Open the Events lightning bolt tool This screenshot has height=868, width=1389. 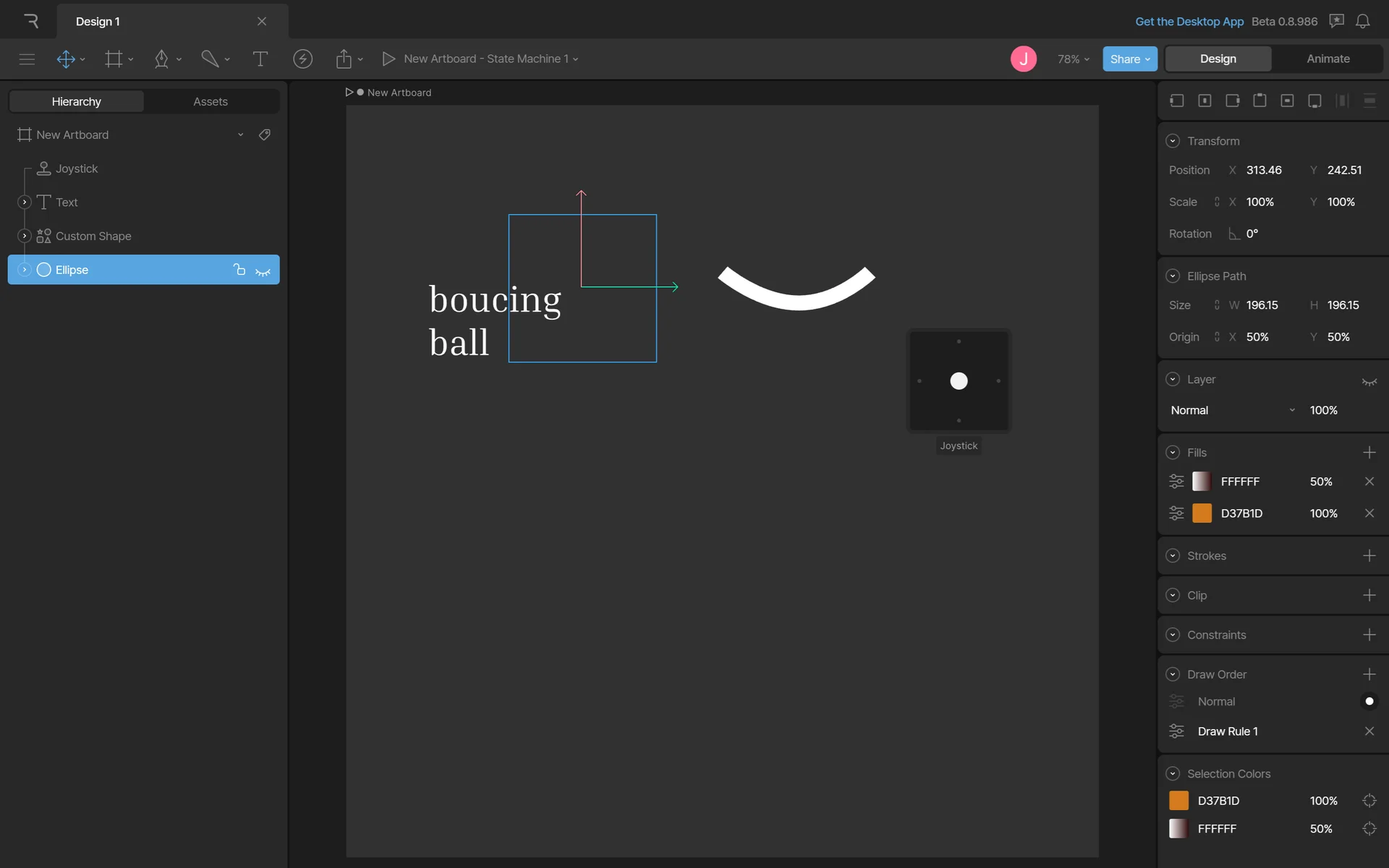pos(302,59)
